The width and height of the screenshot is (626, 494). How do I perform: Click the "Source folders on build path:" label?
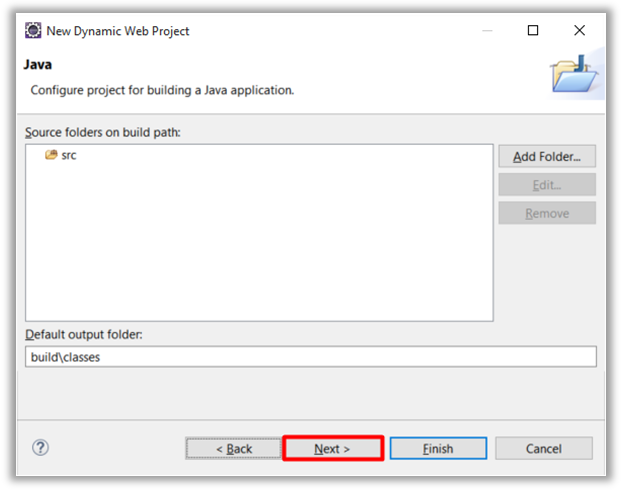[102, 132]
